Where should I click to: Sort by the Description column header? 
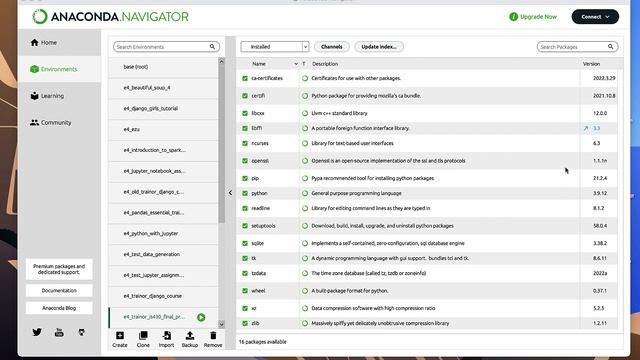[x=325, y=64]
